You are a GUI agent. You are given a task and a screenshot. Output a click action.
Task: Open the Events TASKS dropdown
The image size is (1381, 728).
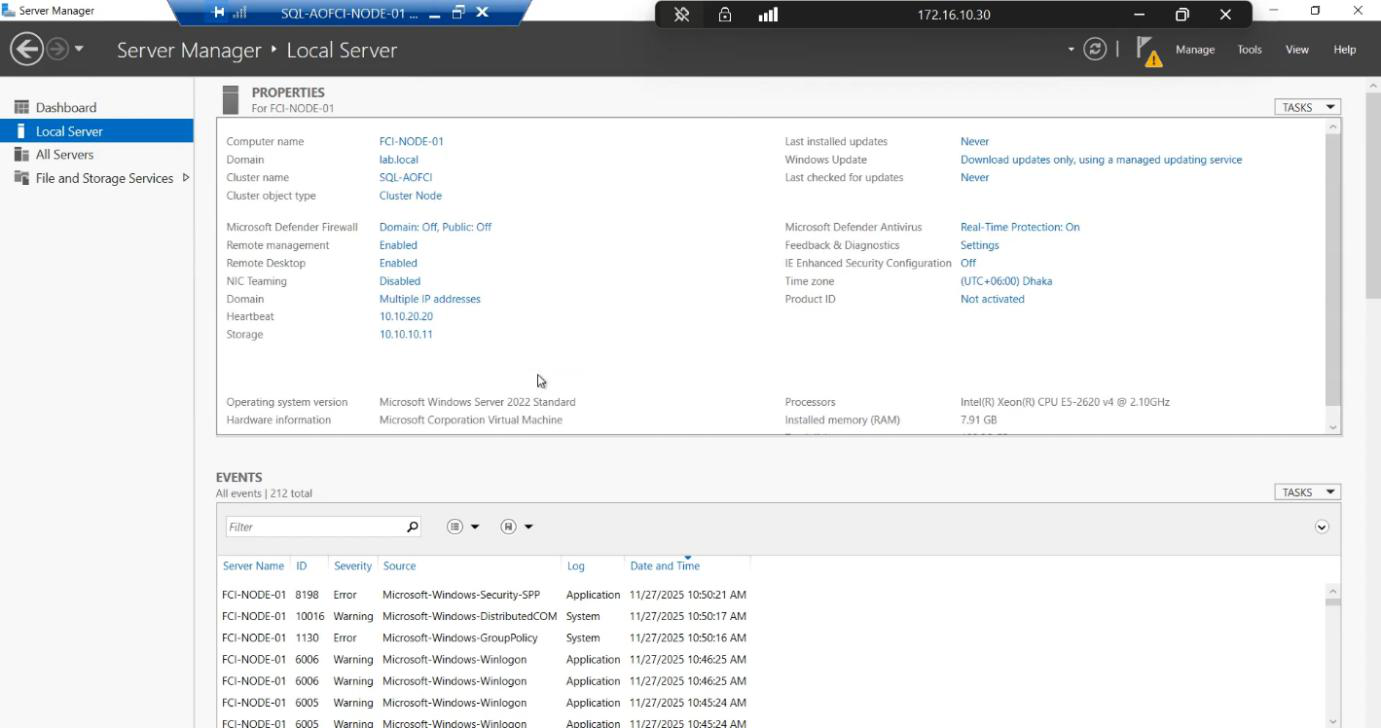click(1307, 492)
